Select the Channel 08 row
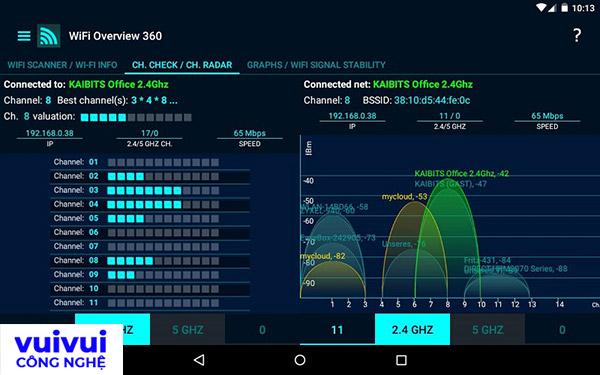This screenshot has height=375, width=600. tap(150, 261)
